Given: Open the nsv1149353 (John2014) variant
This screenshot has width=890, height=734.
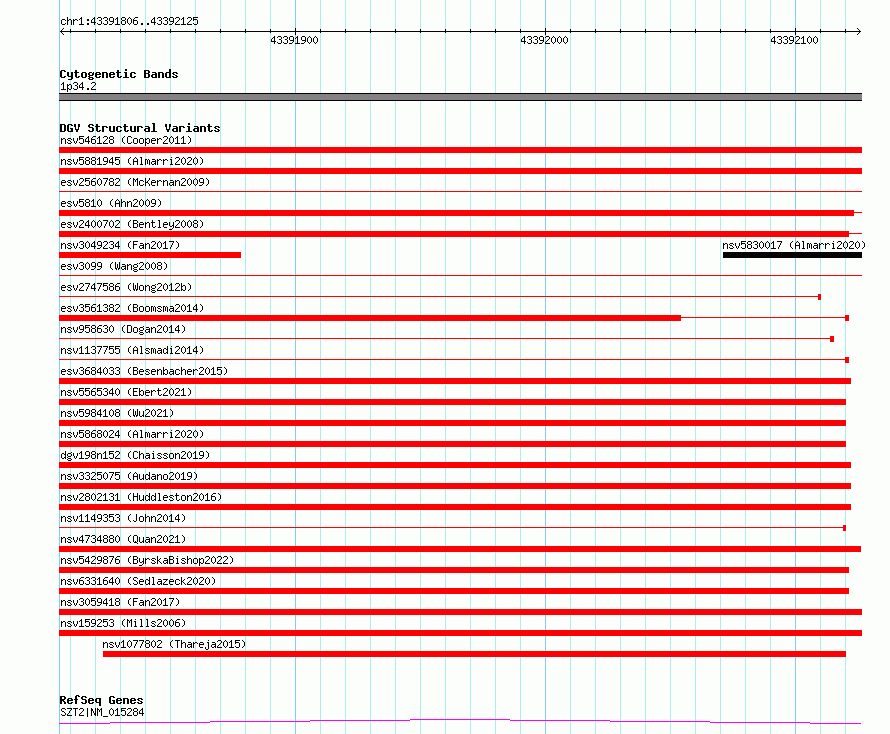Looking at the screenshot, I should coord(123,518).
